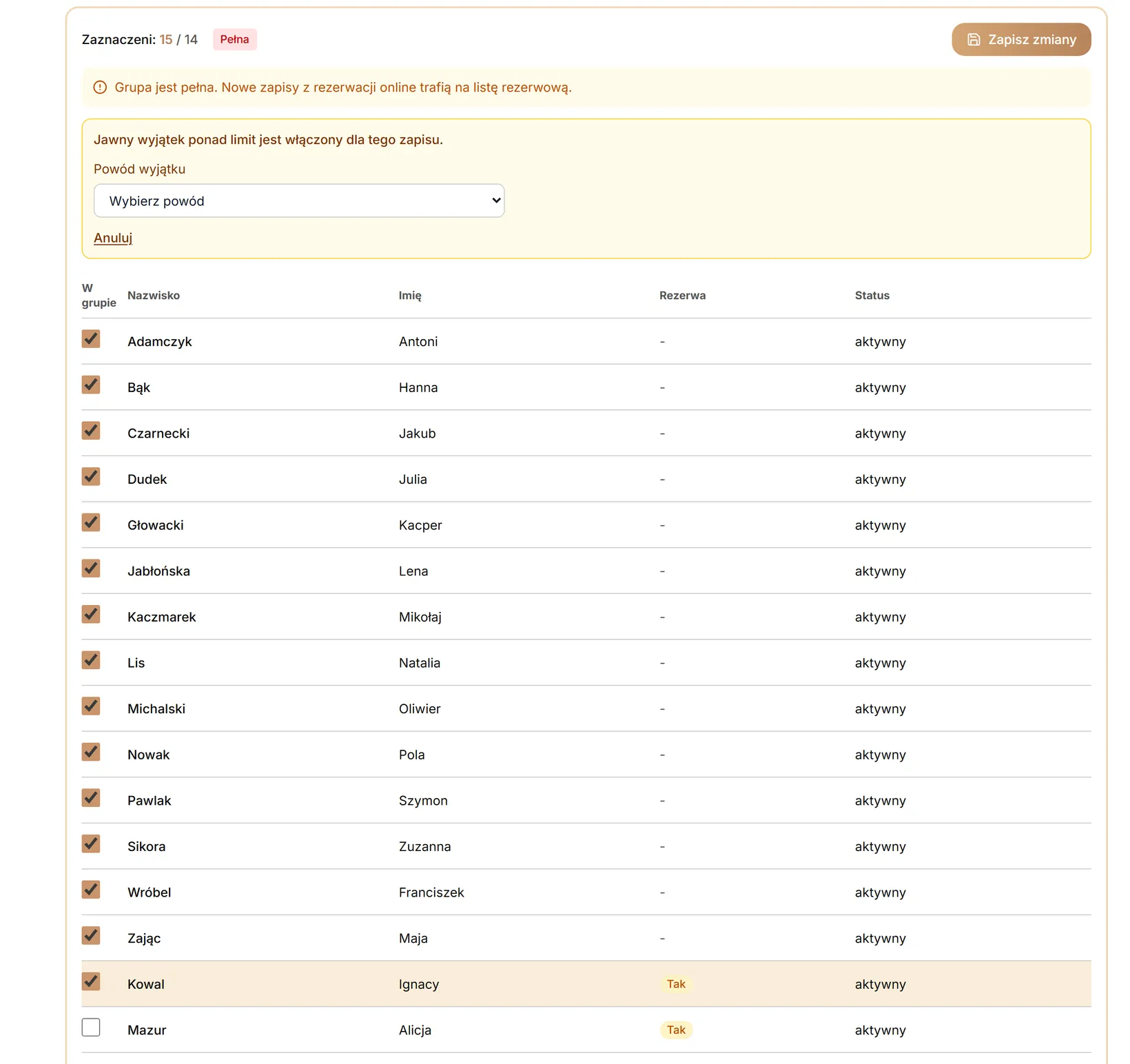Viewport: 1130px width, 1064px height.
Task: Deselect Zając Maja from the group
Action: pyautogui.click(x=91, y=936)
